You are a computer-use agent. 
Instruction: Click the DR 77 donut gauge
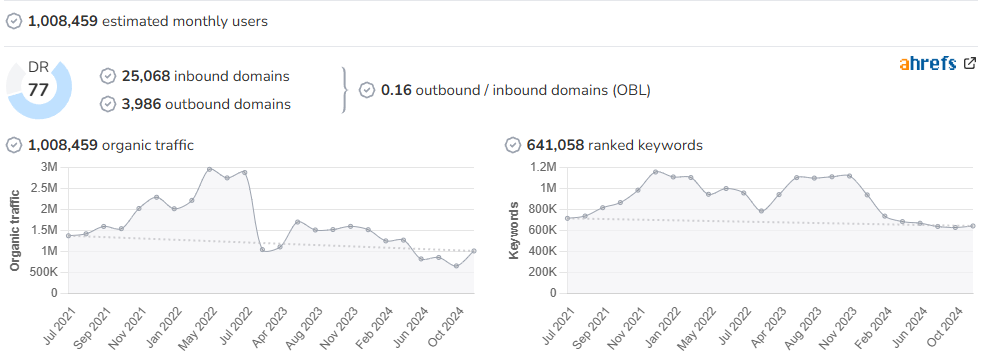tap(39, 89)
